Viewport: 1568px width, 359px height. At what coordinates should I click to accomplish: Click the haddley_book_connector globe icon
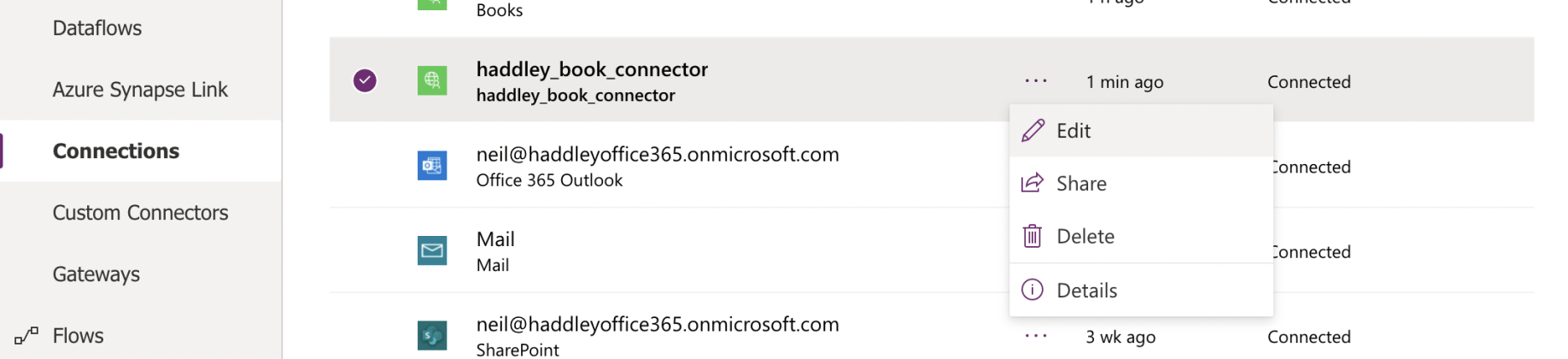[x=432, y=80]
